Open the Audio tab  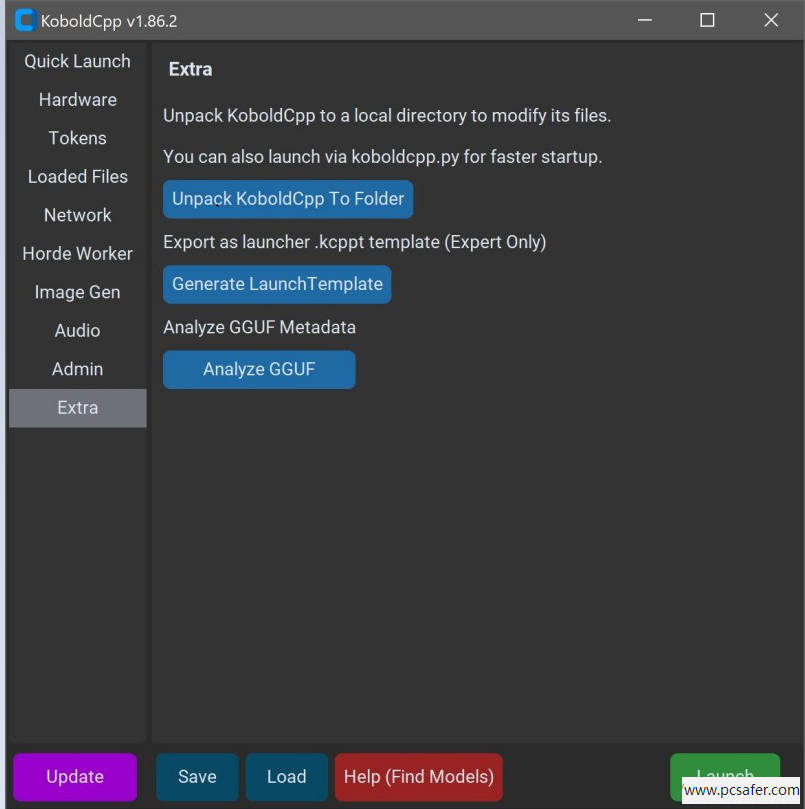pos(77,331)
